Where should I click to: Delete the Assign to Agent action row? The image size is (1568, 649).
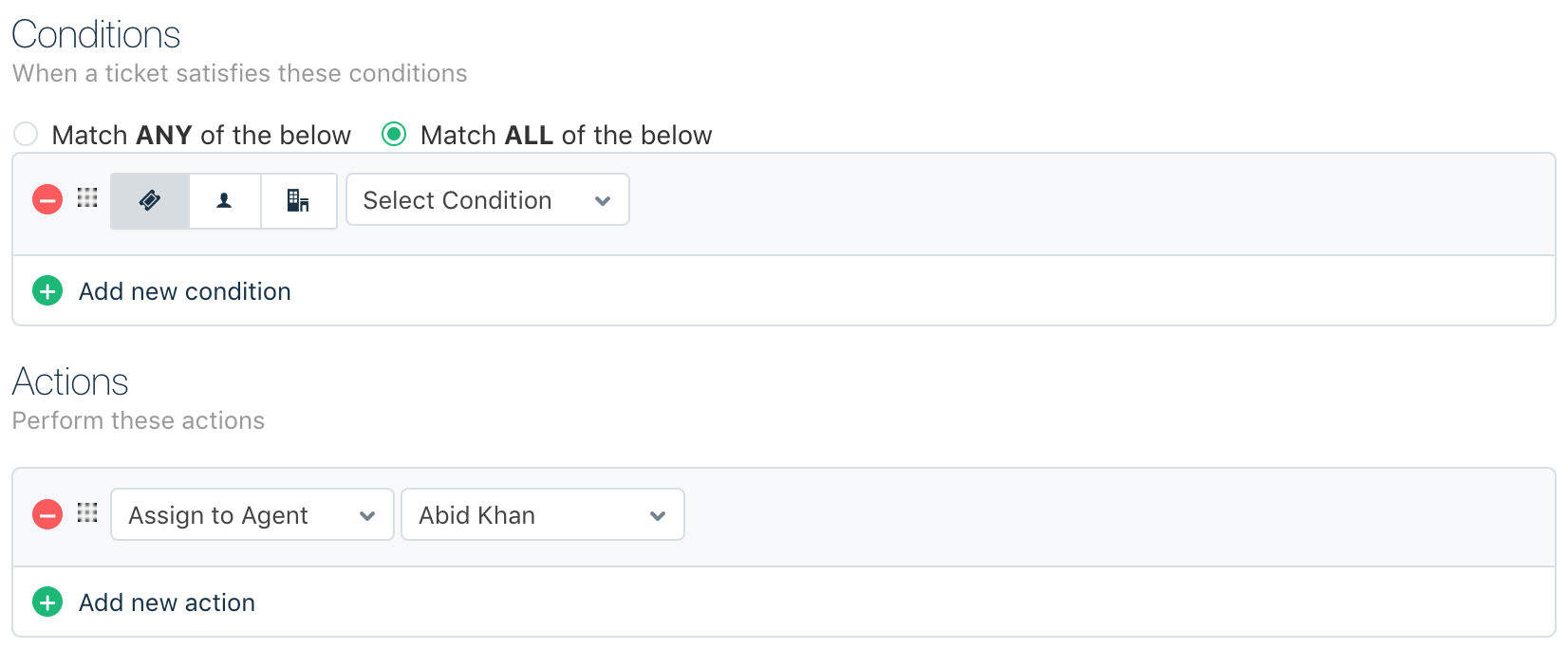47,514
